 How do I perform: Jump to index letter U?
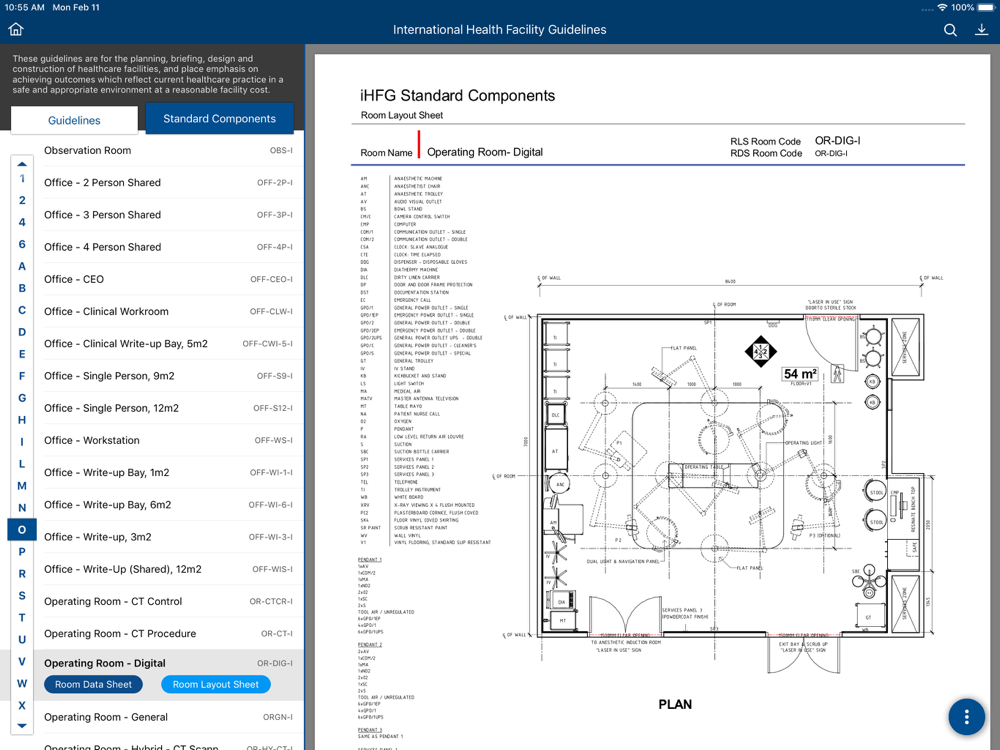coord(22,640)
